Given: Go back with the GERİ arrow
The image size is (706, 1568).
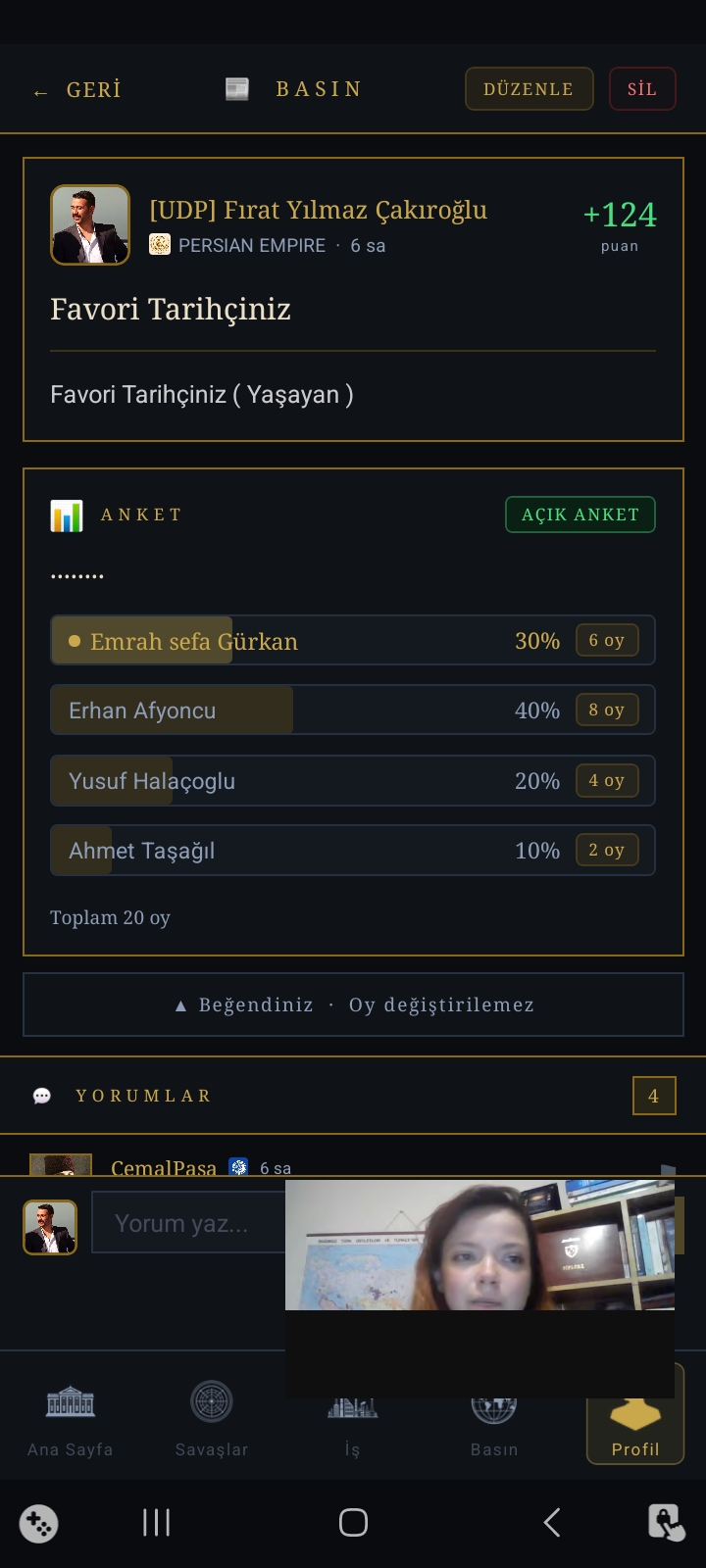Looking at the screenshot, I should 76,90.
